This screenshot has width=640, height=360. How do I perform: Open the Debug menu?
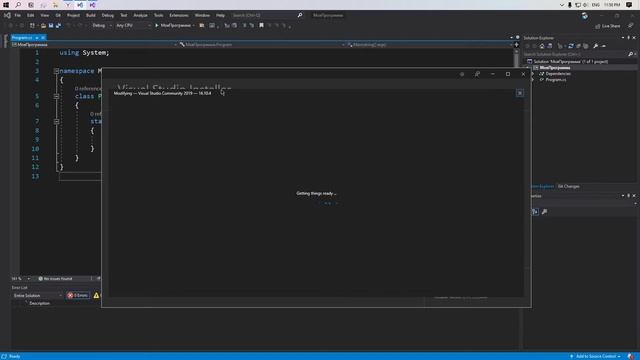pyautogui.click(x=108, y=15)
